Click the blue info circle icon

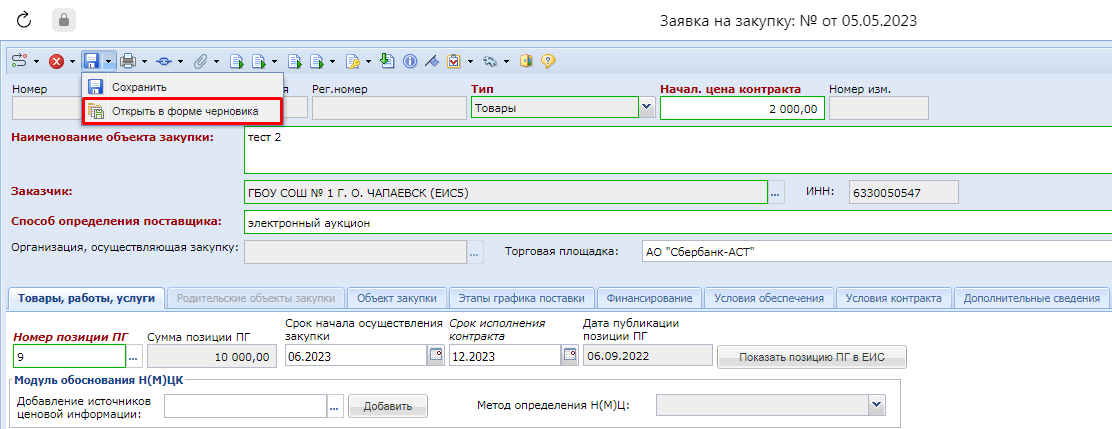[410, 61]
